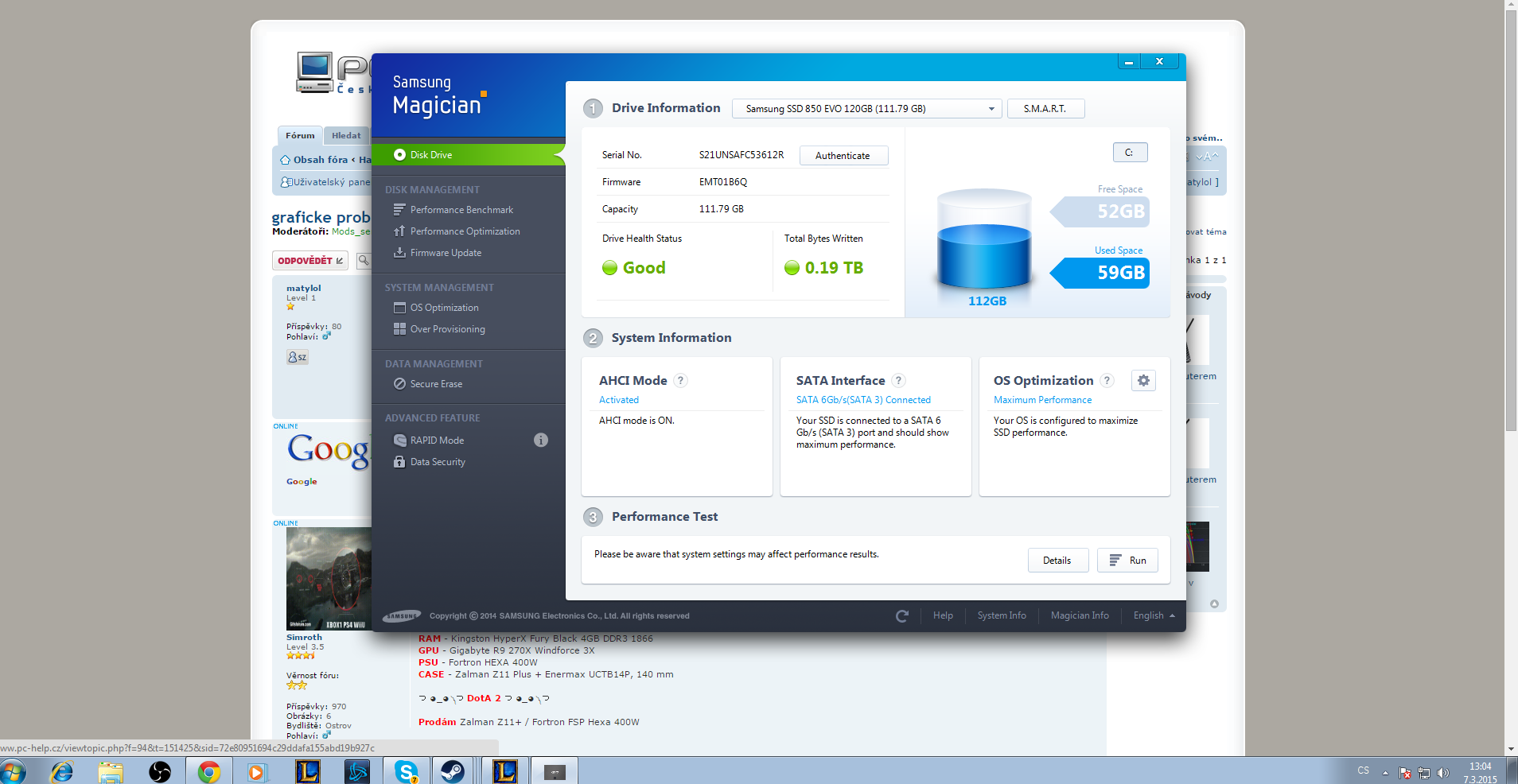Switch to Hledat tab on webpage
Screen dimensions: 1518x784
pyautogui.click(x=346, y=136)
